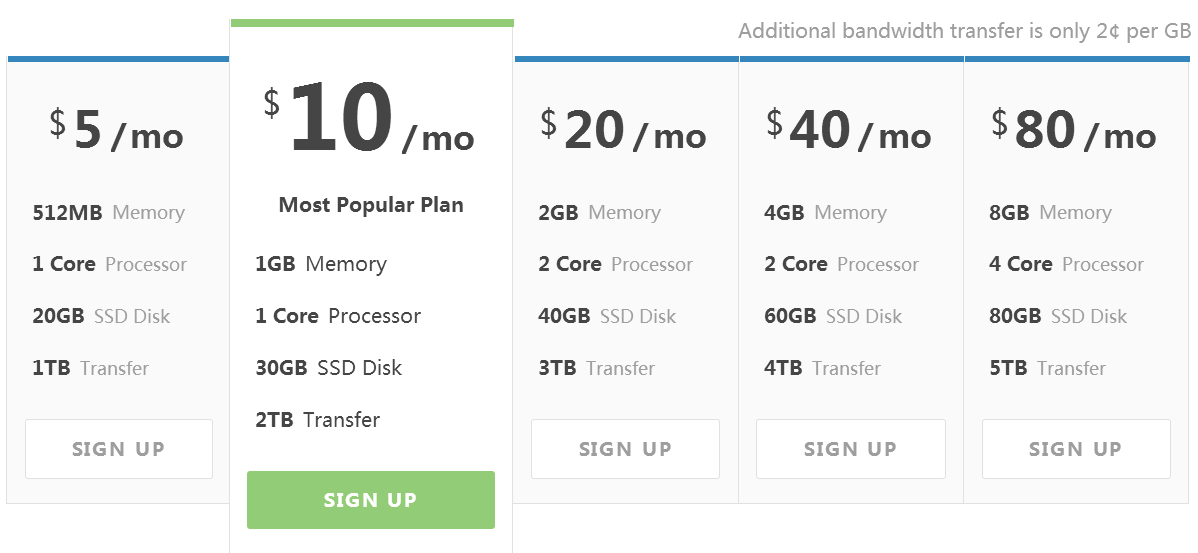Click the Most Popular Plan label
The height and width of the screenshot is (553, 1198).
pyautogui.click(x=371, y=205)
